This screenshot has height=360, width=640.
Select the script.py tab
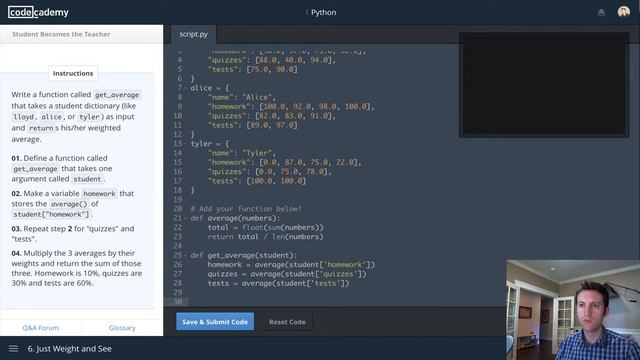(x=193, y=34)
